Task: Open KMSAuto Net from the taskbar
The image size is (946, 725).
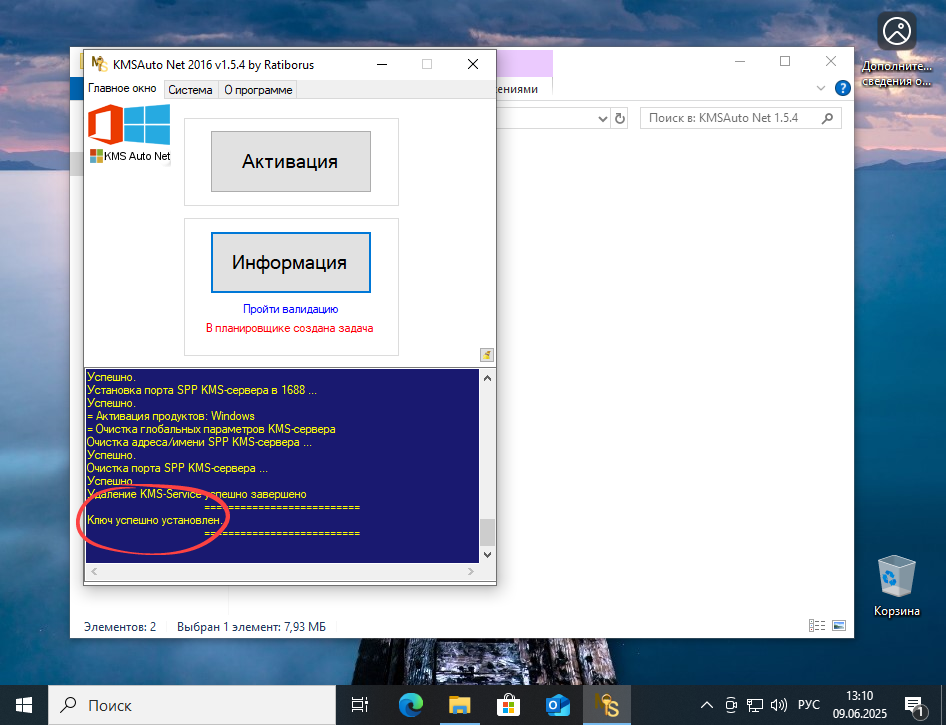Action: [x=607, y=705]
